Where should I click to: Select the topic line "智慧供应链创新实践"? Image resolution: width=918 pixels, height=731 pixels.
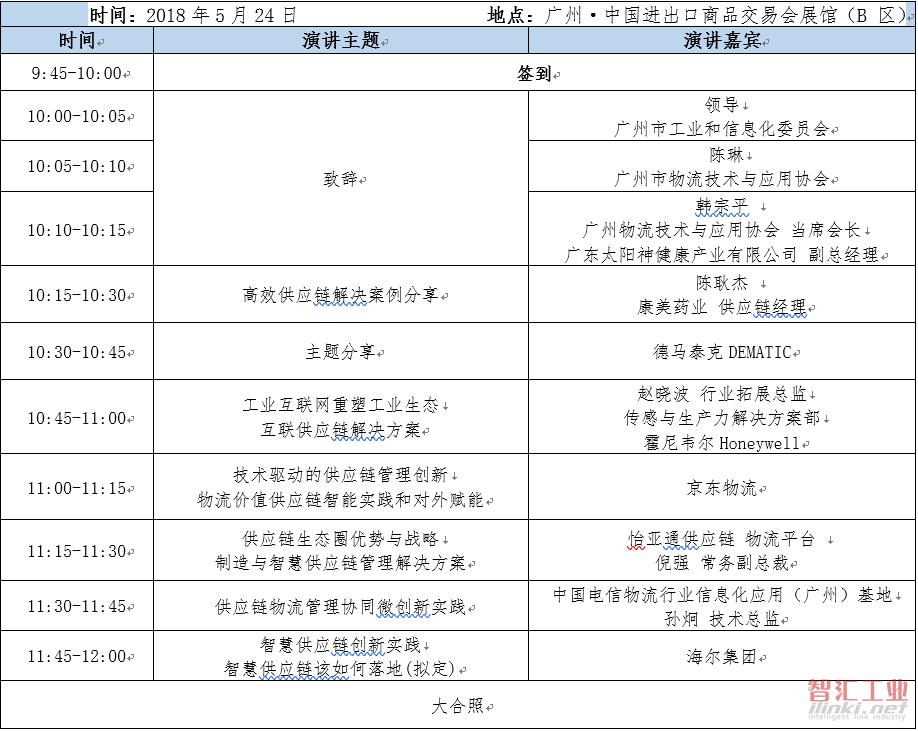341,645
